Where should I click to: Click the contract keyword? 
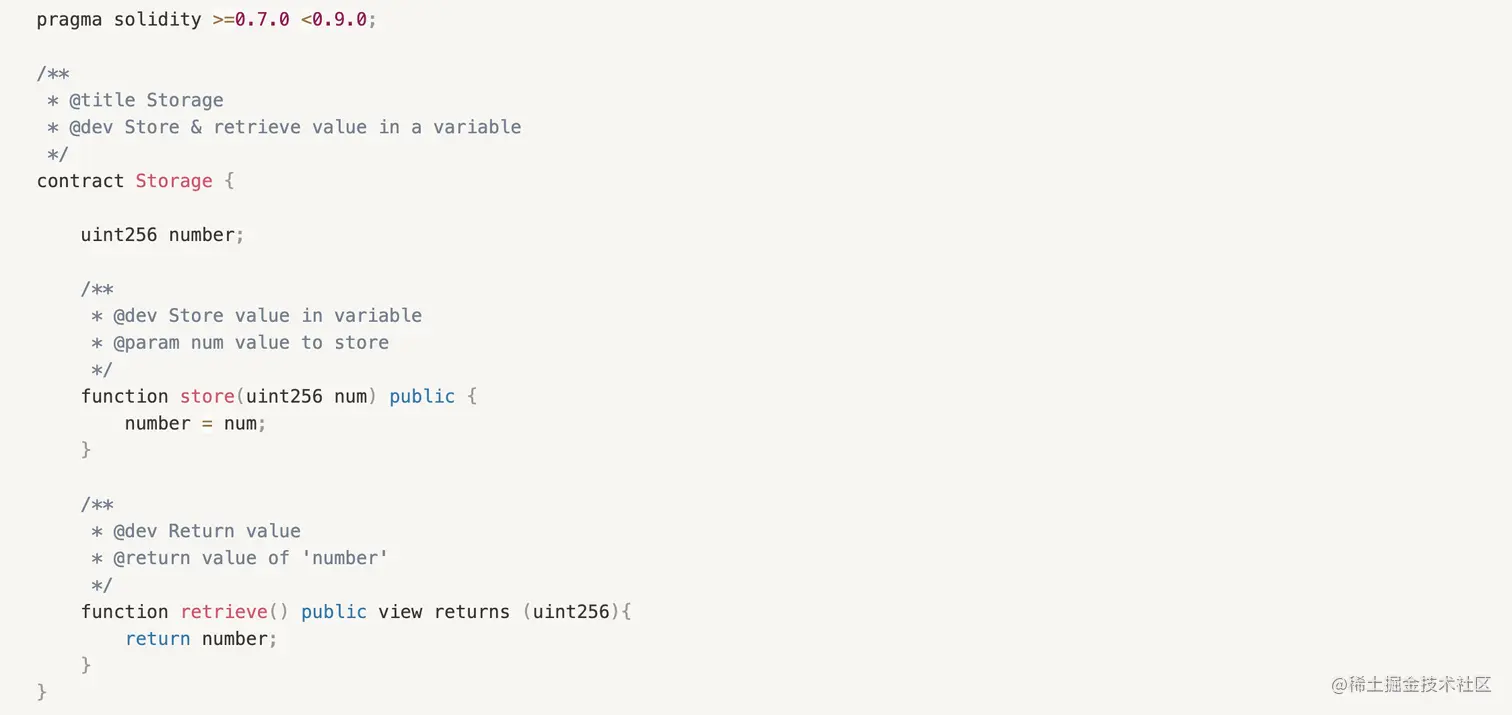pos(80,181)
